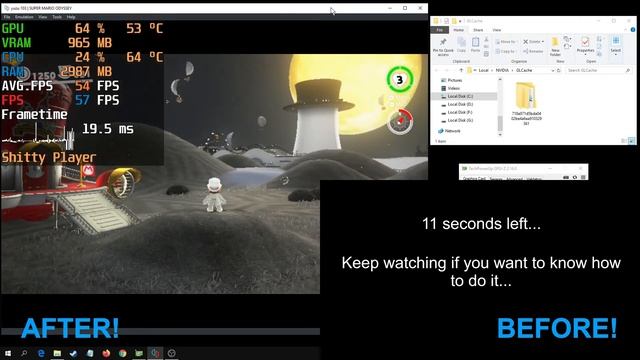Click the taskbar Search icon
The width and height of the screenshot is (640, 360).
click(24, 353)
